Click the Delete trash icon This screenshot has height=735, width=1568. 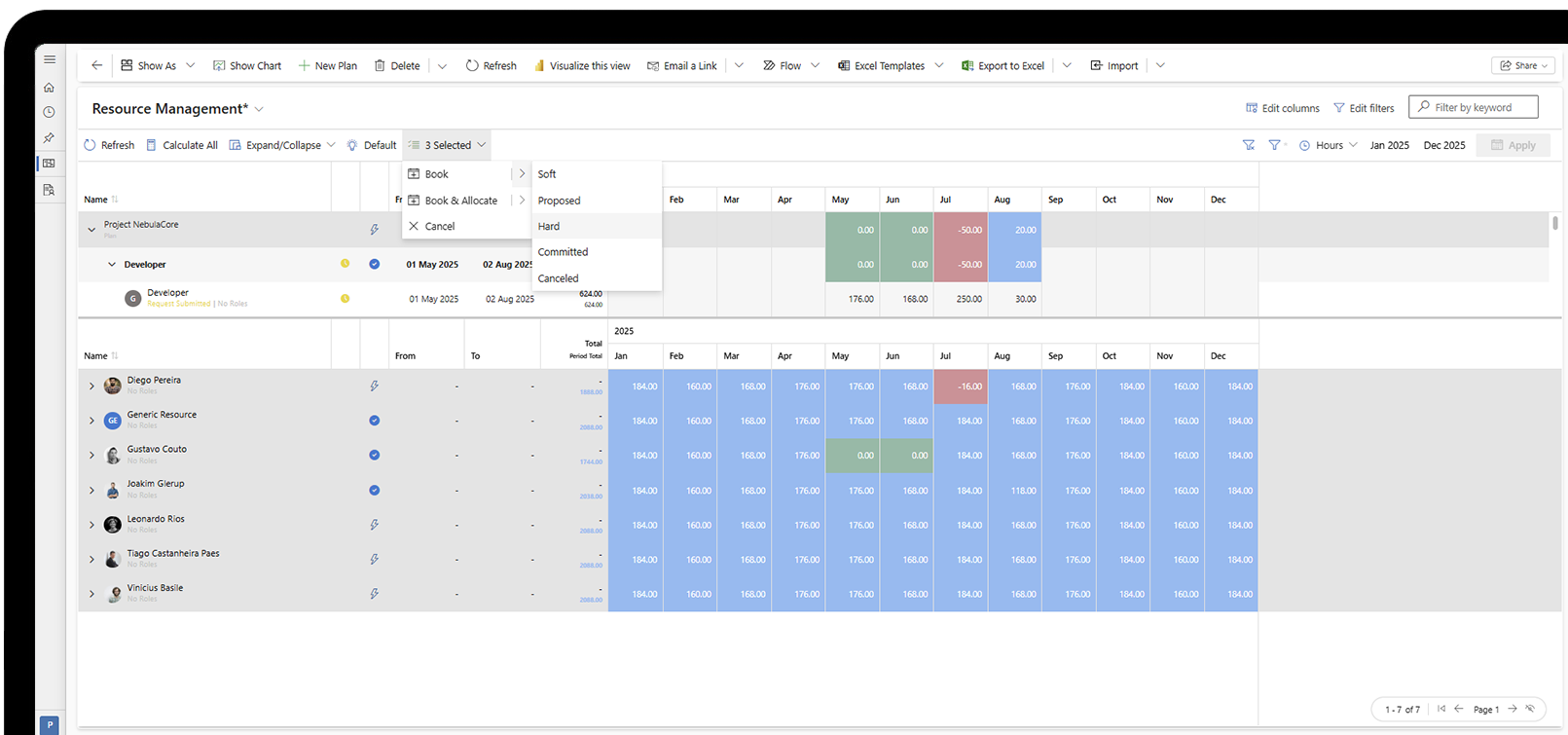(x=380, y=66)
